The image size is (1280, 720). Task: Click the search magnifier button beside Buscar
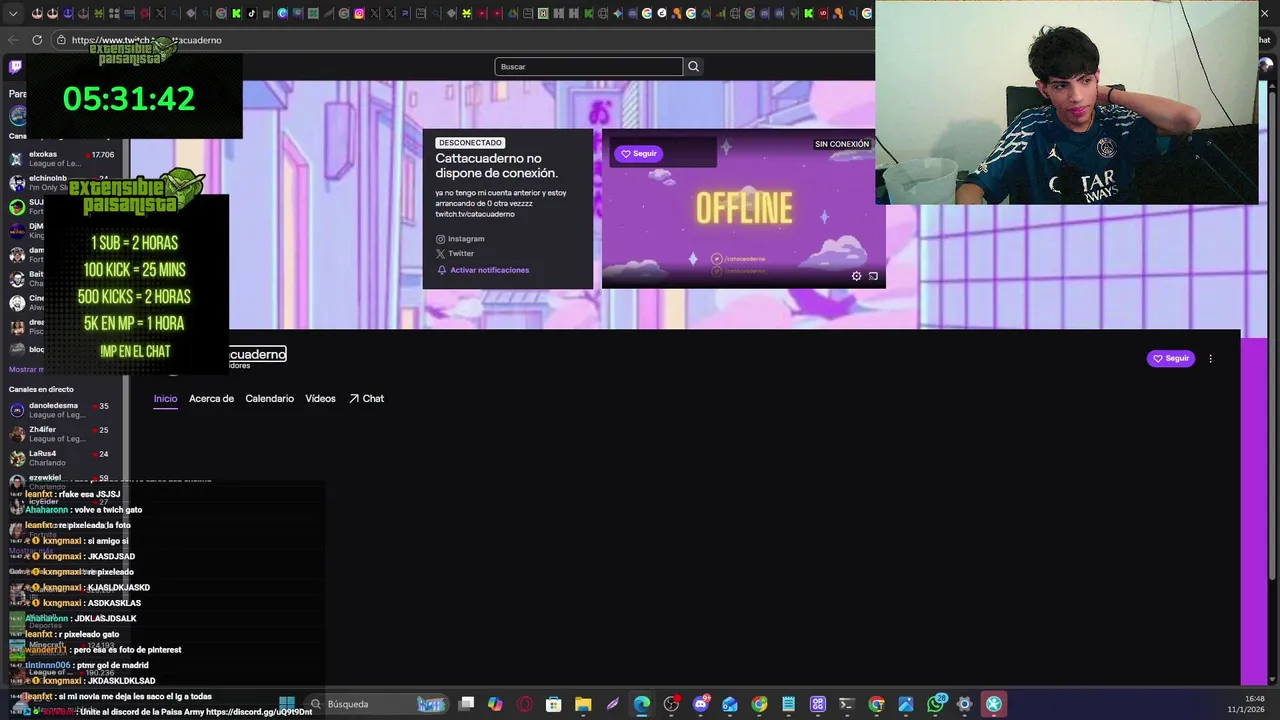[693, 66]
